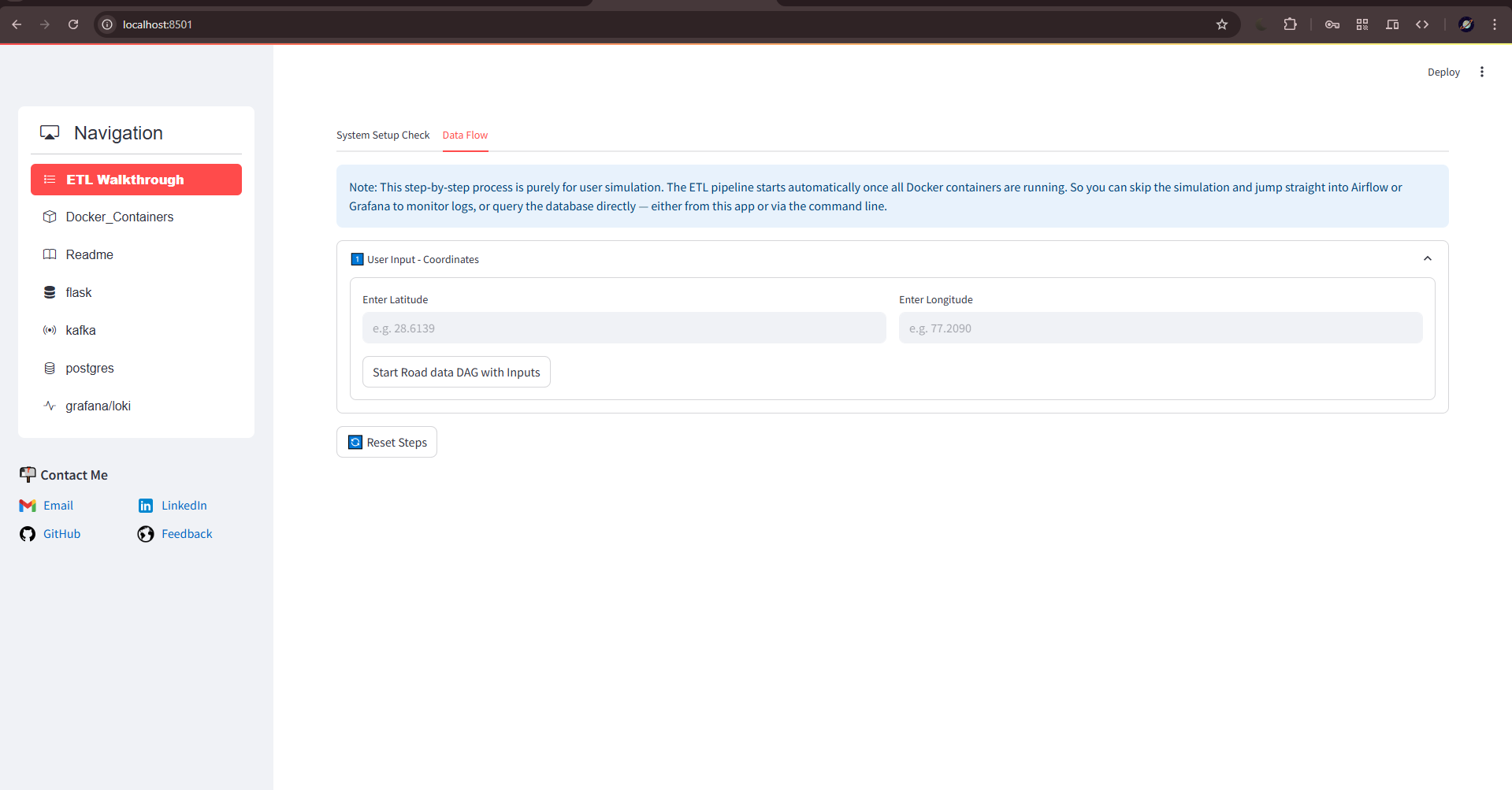Bookmark this page with star icon

pos(1221,24)
